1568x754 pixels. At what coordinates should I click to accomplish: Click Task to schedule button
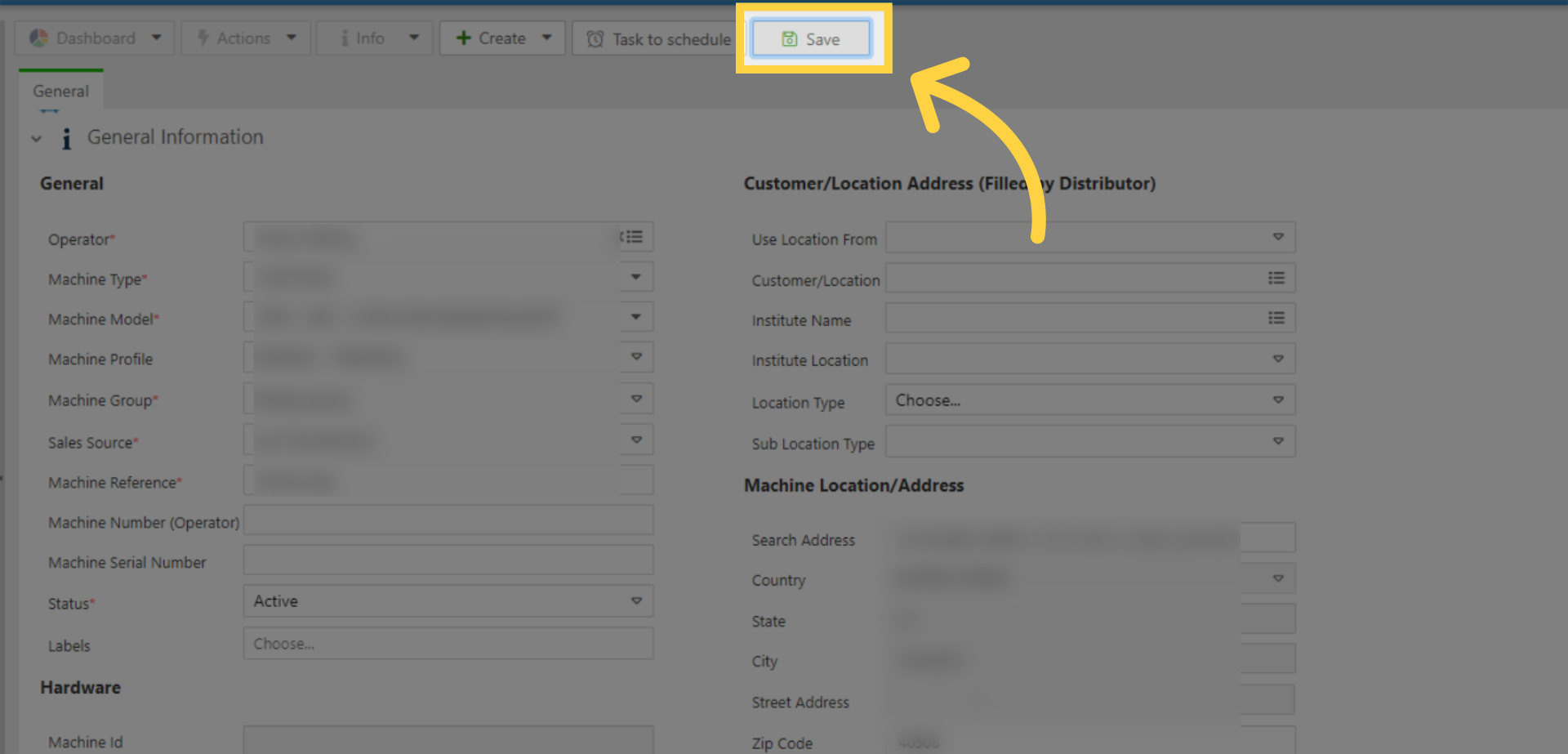click(x=658, y=38)
